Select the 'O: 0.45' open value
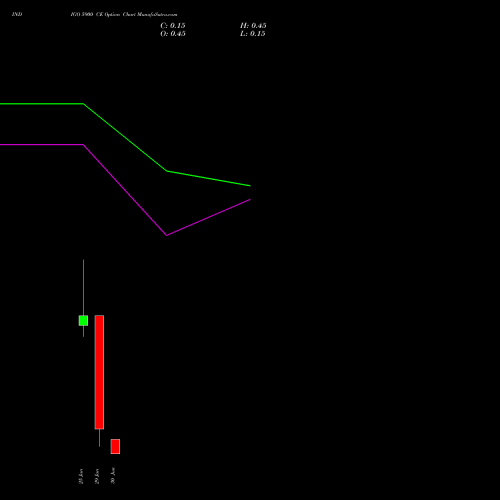 pyautogui.click(x=173, y=34)
